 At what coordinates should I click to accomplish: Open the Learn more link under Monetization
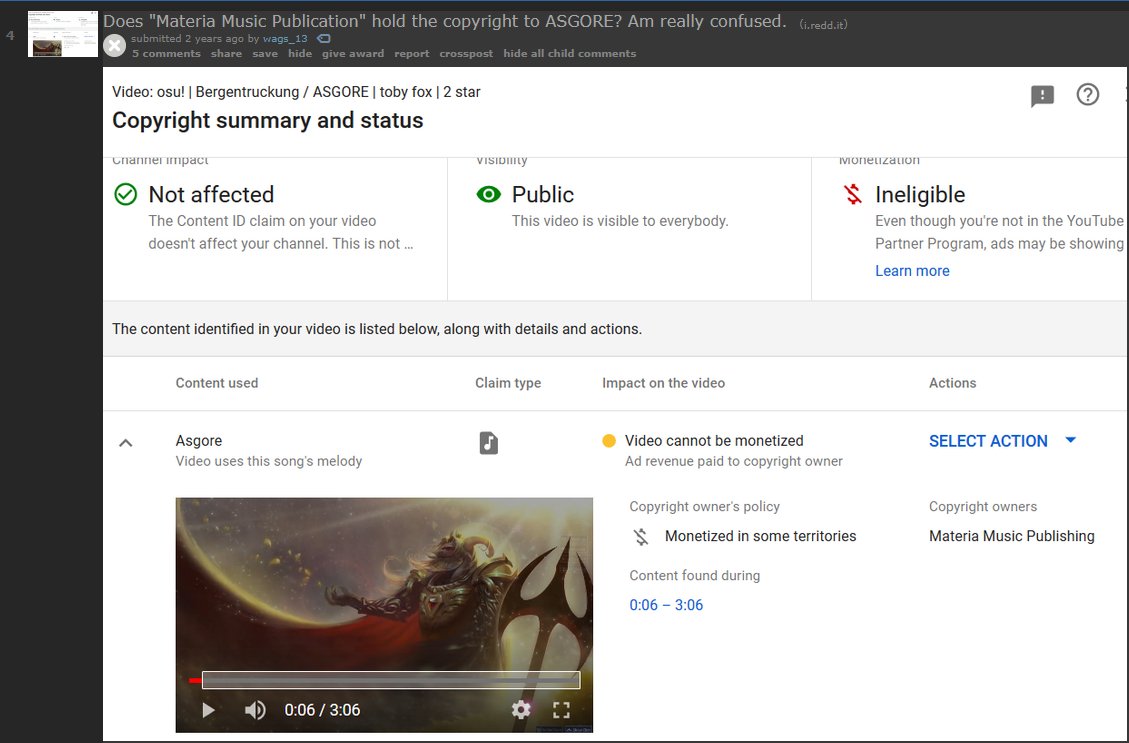(911, 270)
